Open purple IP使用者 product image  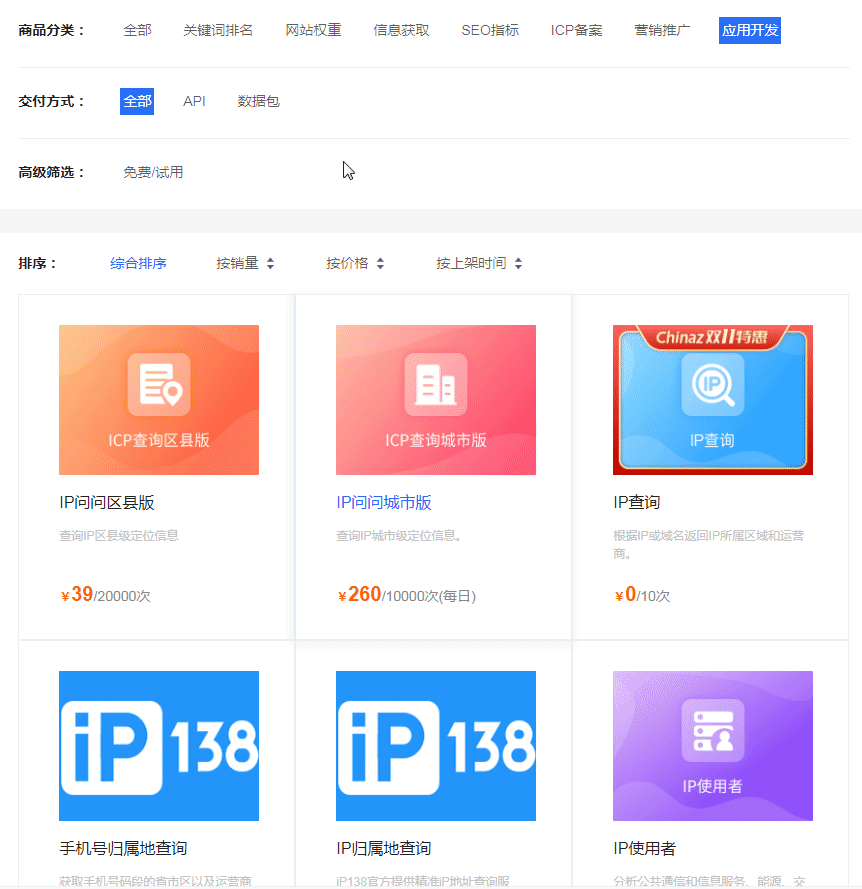coord(713,746)
